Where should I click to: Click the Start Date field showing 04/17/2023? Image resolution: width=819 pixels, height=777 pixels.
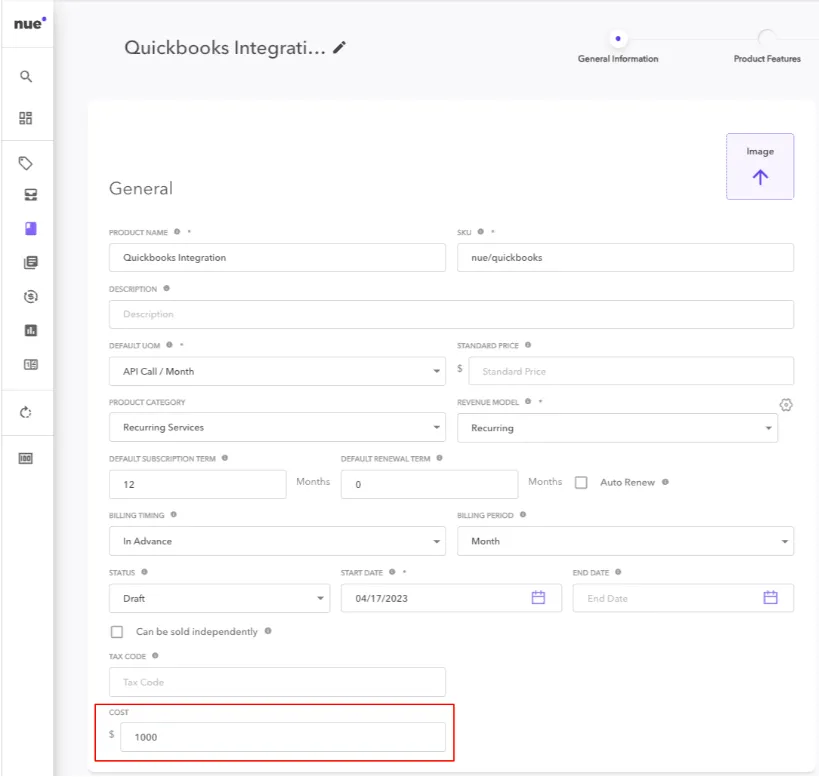click(451, 598)
